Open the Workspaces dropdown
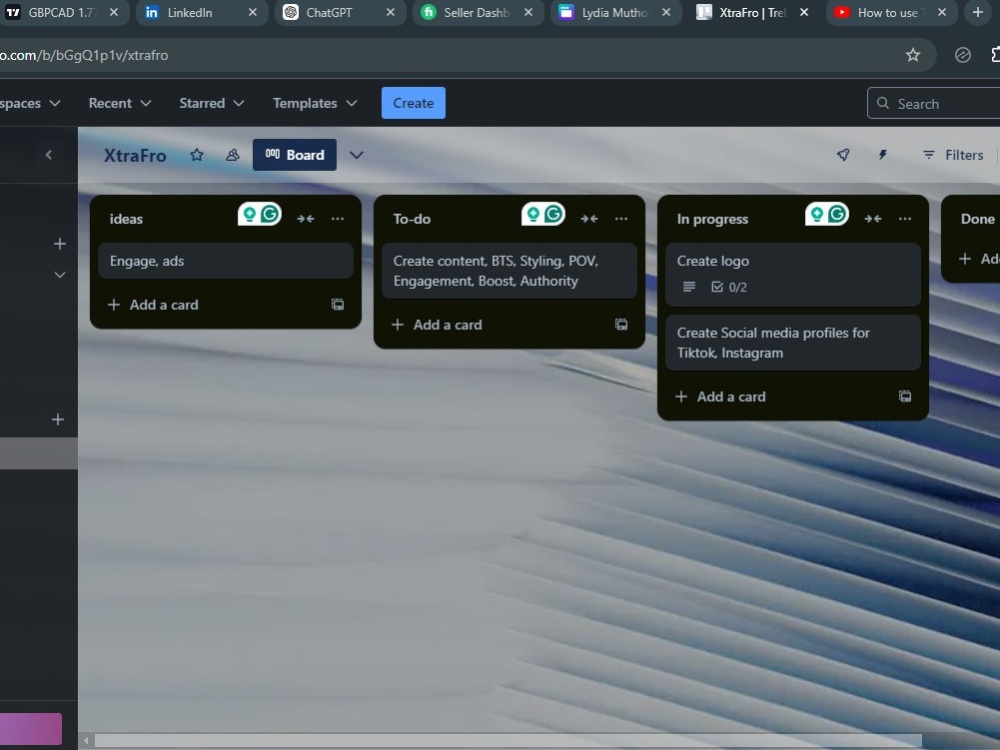Screen dimensions: 1000x750 [x=29, y=103]
